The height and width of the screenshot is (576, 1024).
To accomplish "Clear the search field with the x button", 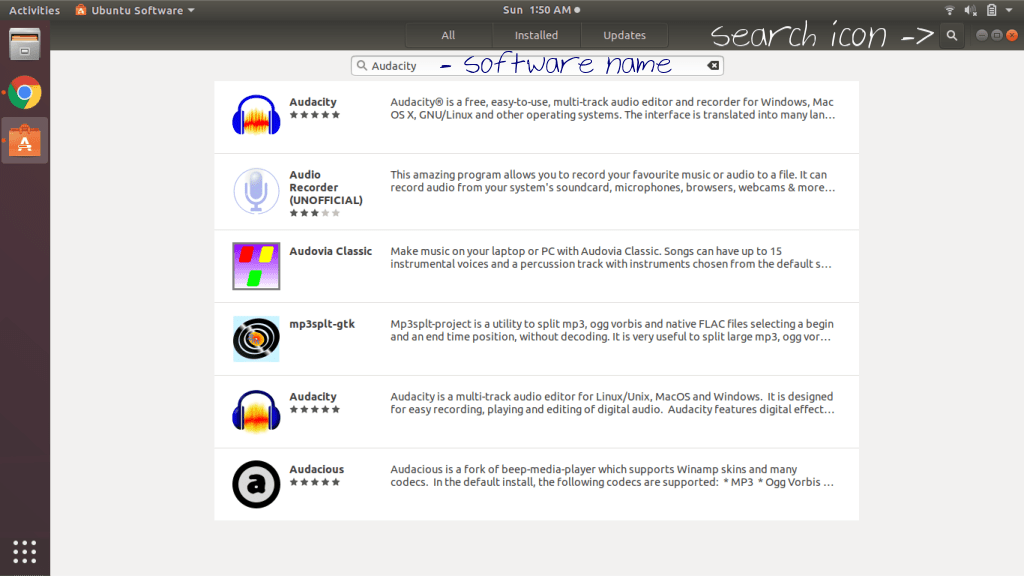I will click(x=712, y=64).
